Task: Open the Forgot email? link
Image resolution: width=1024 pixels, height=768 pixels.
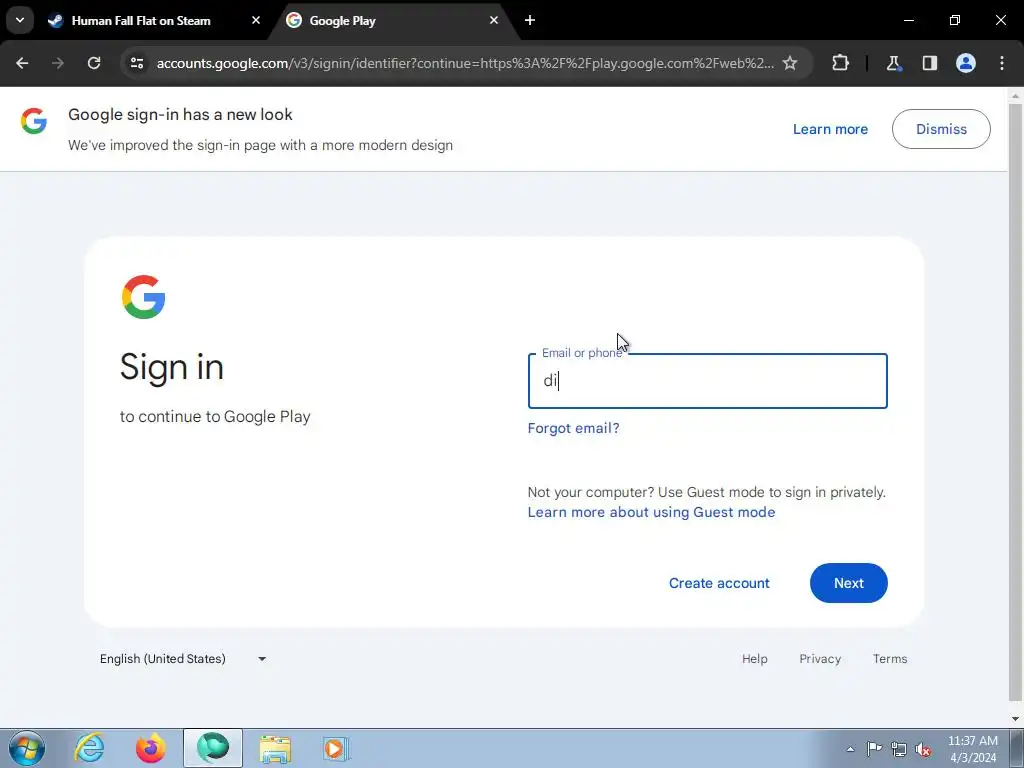Action: (573, 428)
